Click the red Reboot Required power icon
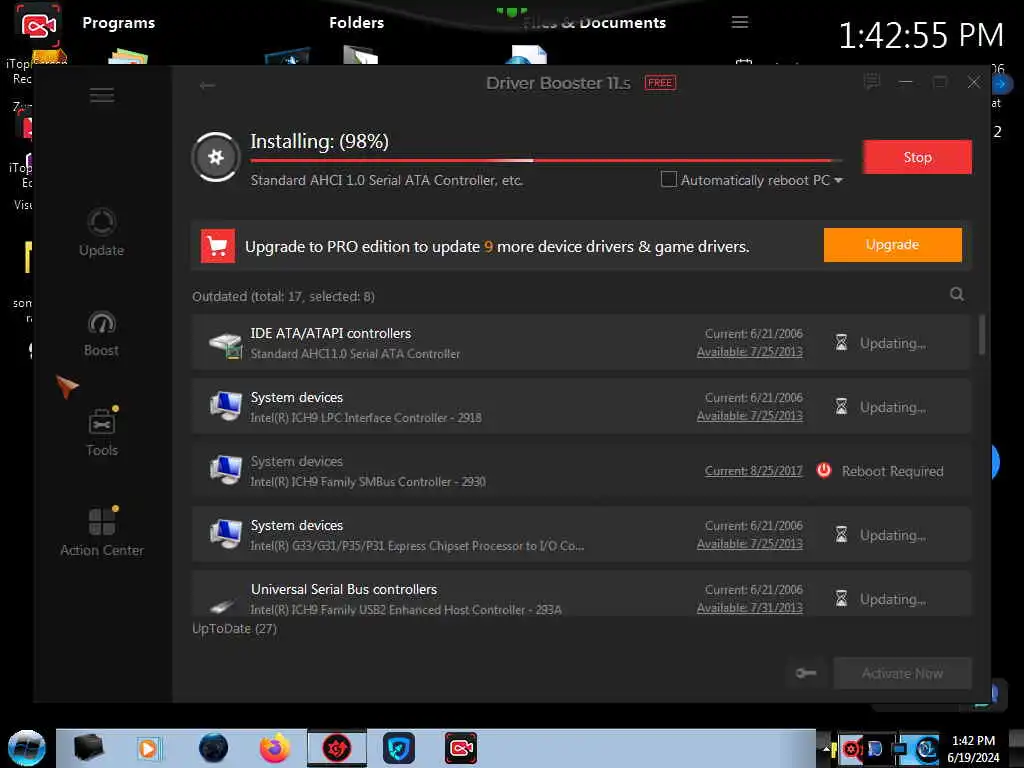Viewport: 1024px width, 768px height. point(824,470)
